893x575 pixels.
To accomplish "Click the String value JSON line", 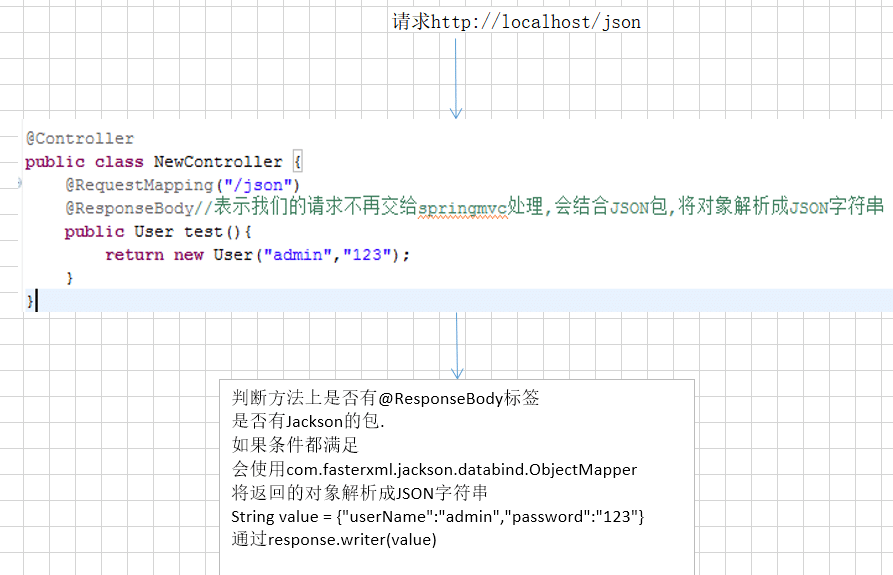I will click(x=437, y=516).
